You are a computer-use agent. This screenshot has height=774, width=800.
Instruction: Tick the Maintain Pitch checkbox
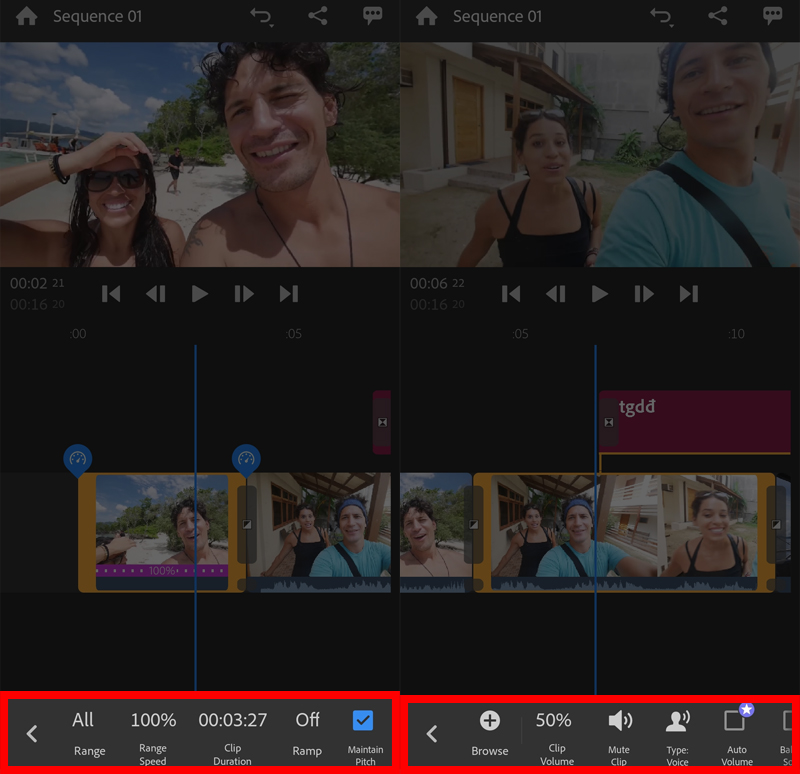point(363,720)
